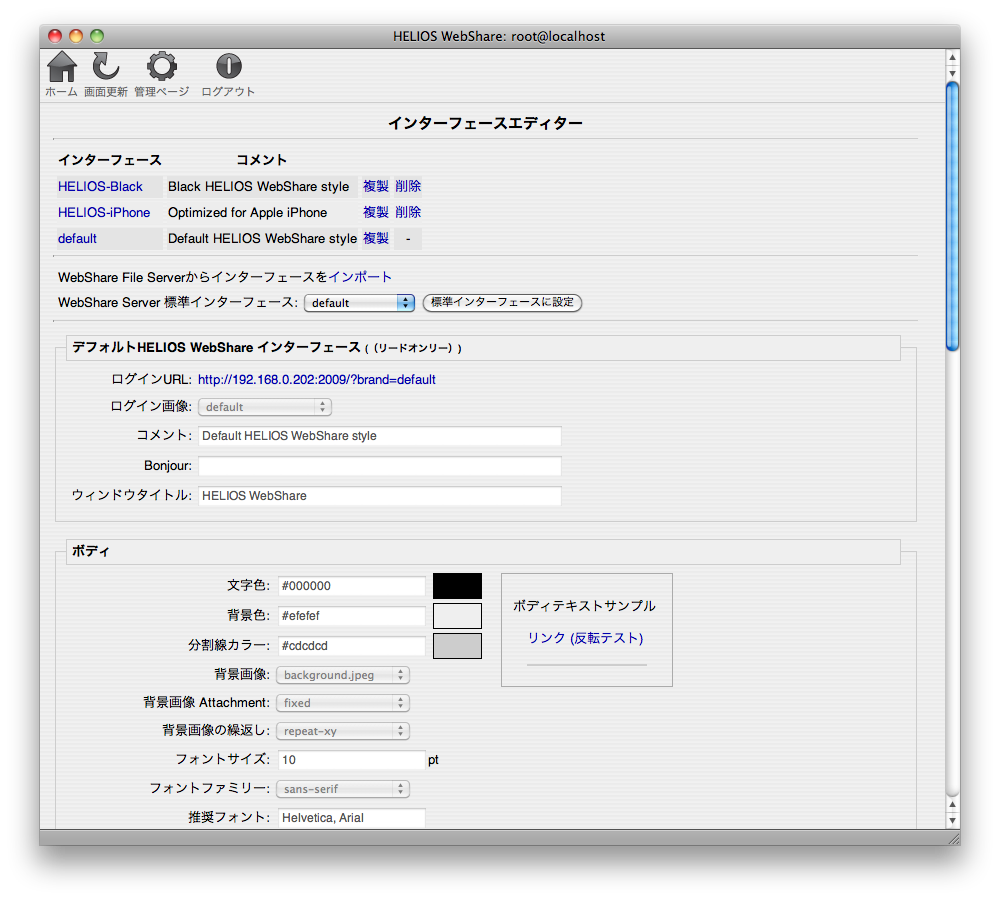Open the 背景画像の繰返し dropdown repeat-xy
Screen dimensions: 1000x900
tap(343, 731)
